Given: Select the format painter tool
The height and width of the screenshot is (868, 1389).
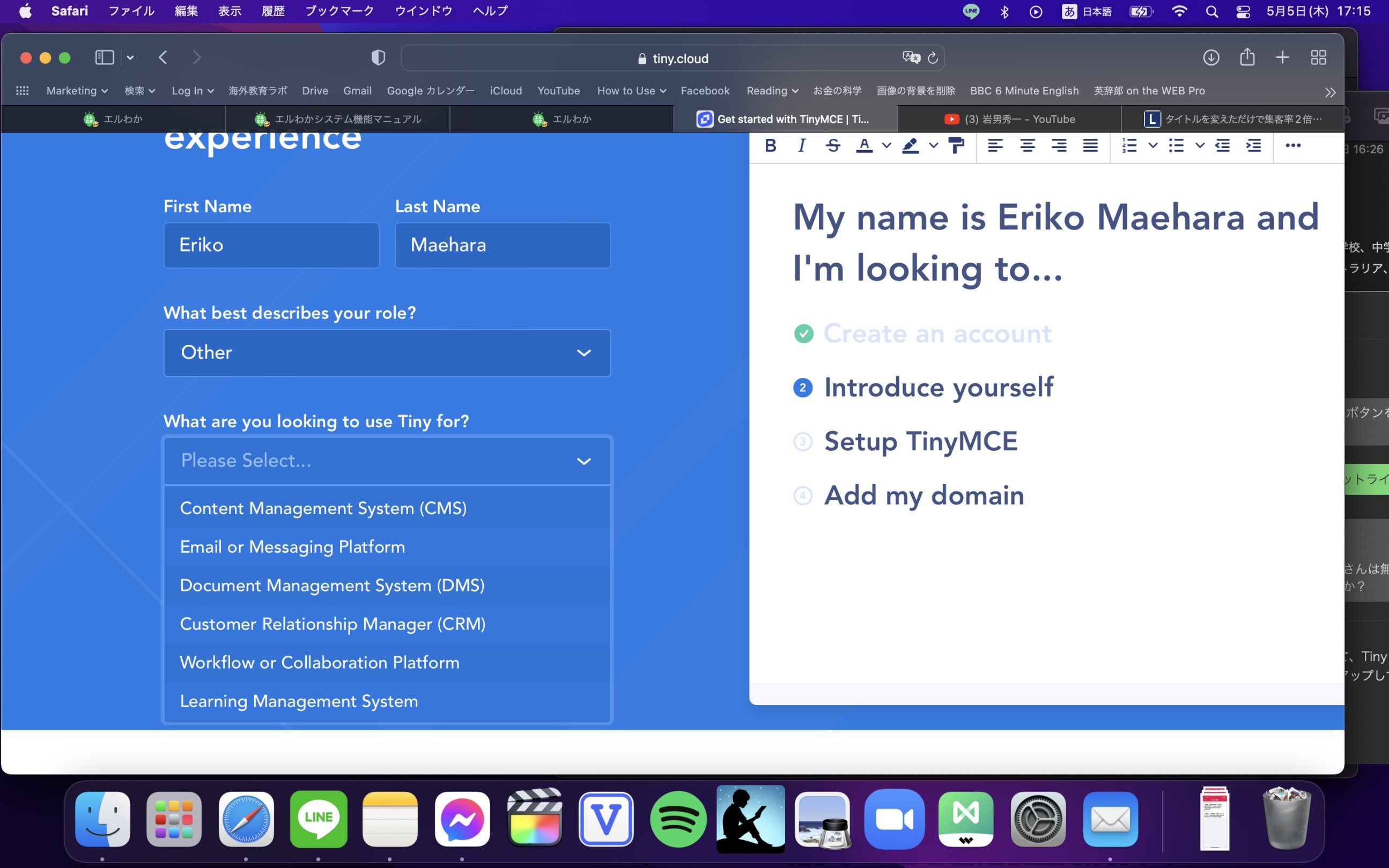Looking at the screenshot, I should (956, 146).
